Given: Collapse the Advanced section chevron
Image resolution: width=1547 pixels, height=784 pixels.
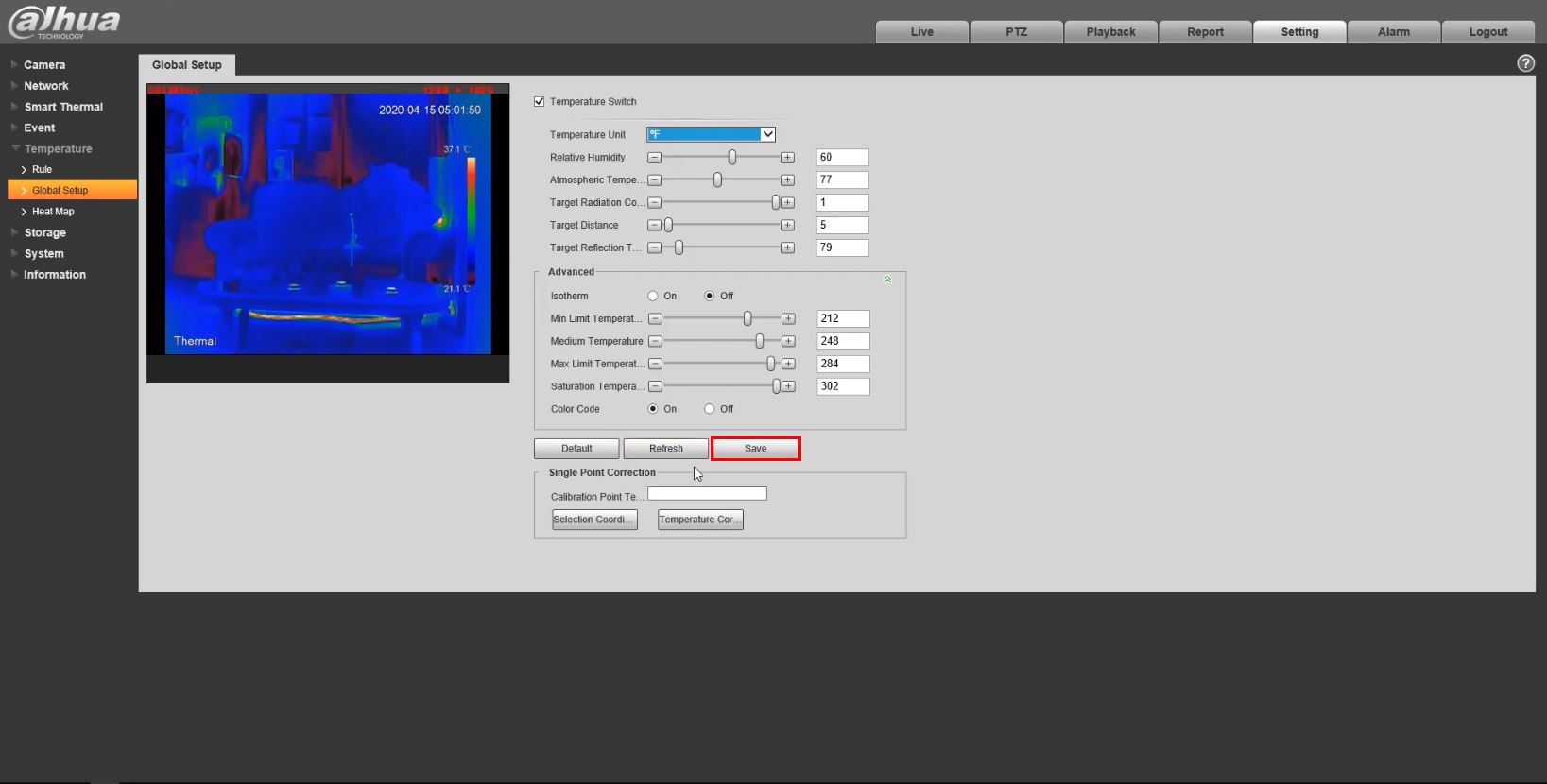Looking at the screenshot, I should coord(887,280).
